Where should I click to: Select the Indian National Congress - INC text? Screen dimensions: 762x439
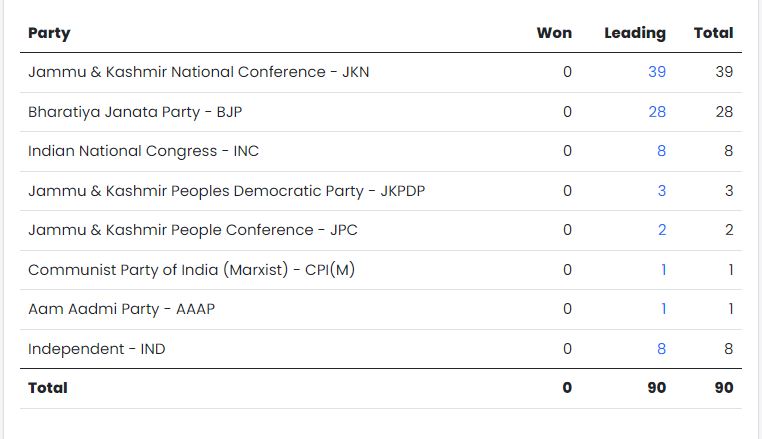[144, 151]
